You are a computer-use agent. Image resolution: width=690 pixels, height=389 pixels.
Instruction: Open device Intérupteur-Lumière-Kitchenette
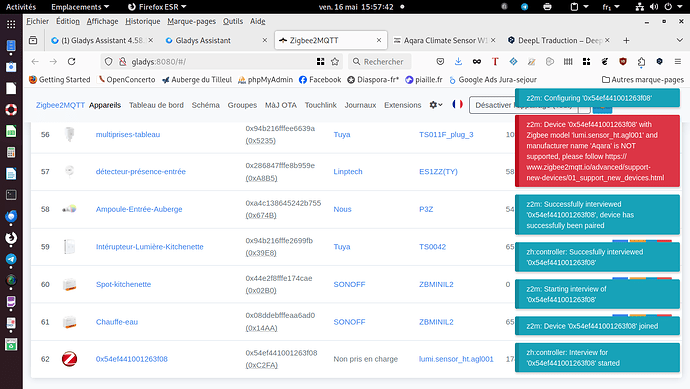[x=150, y=247]
